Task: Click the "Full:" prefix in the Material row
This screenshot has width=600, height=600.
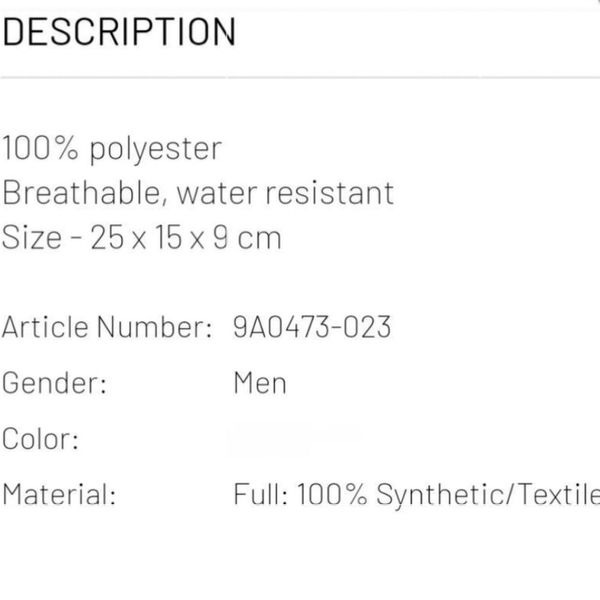Action: click(x=261, y=494)
